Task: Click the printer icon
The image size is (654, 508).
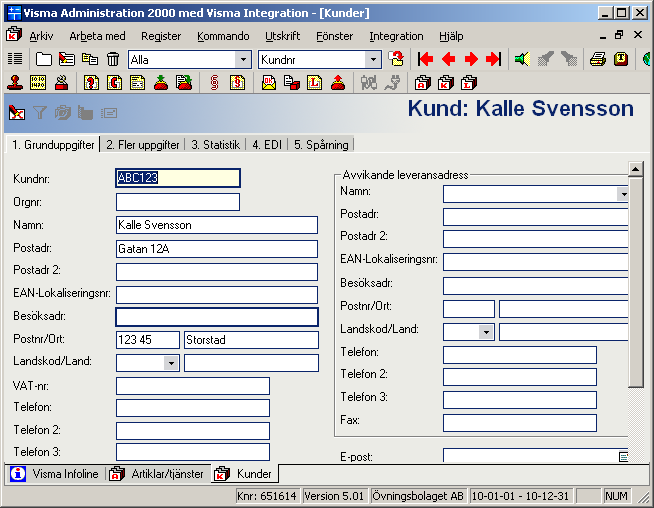Action: [598, 59]
